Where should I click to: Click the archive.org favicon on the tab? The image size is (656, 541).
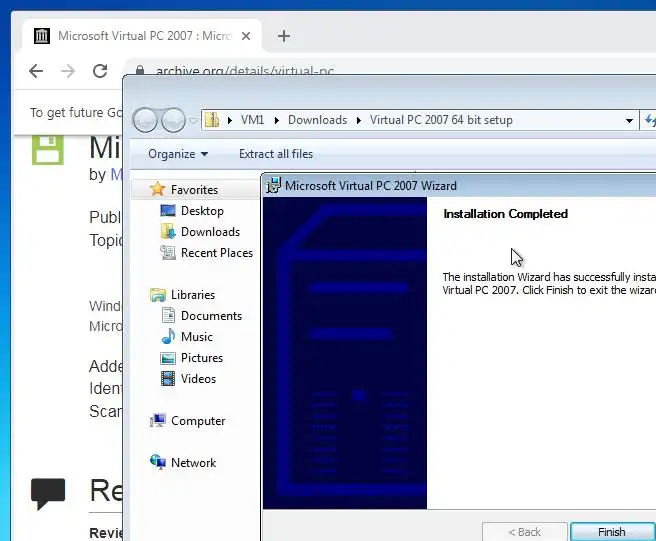[42, 36]
